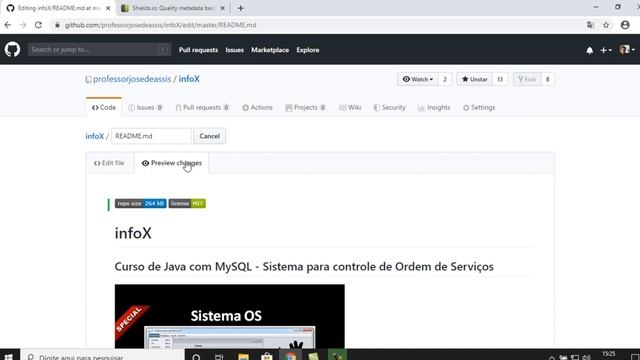Select the Preview changes tab
The image size is (640, 360).
(x=171, y=163)
